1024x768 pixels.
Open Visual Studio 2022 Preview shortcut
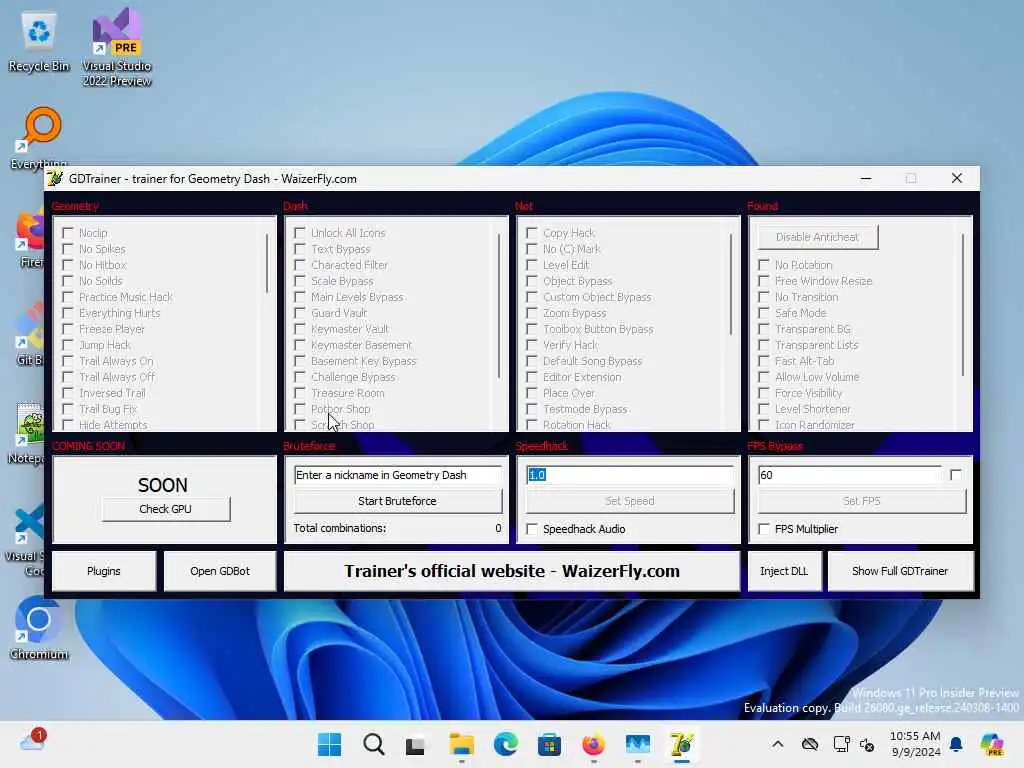(x=117, y=47)
